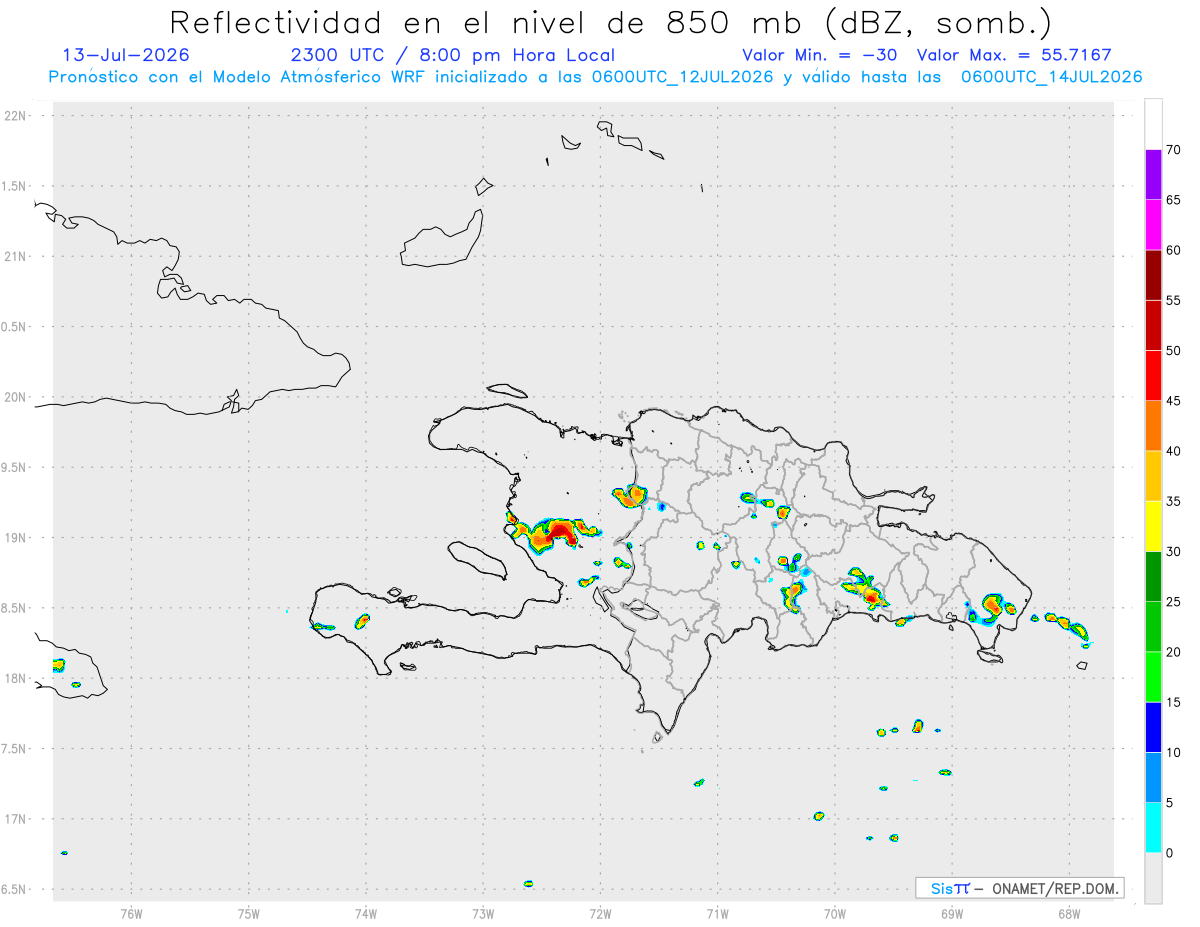Viewport: 1200px width, 927px height.
Task: Click the '55' value on the color scale
Action: click(1173, 301)
